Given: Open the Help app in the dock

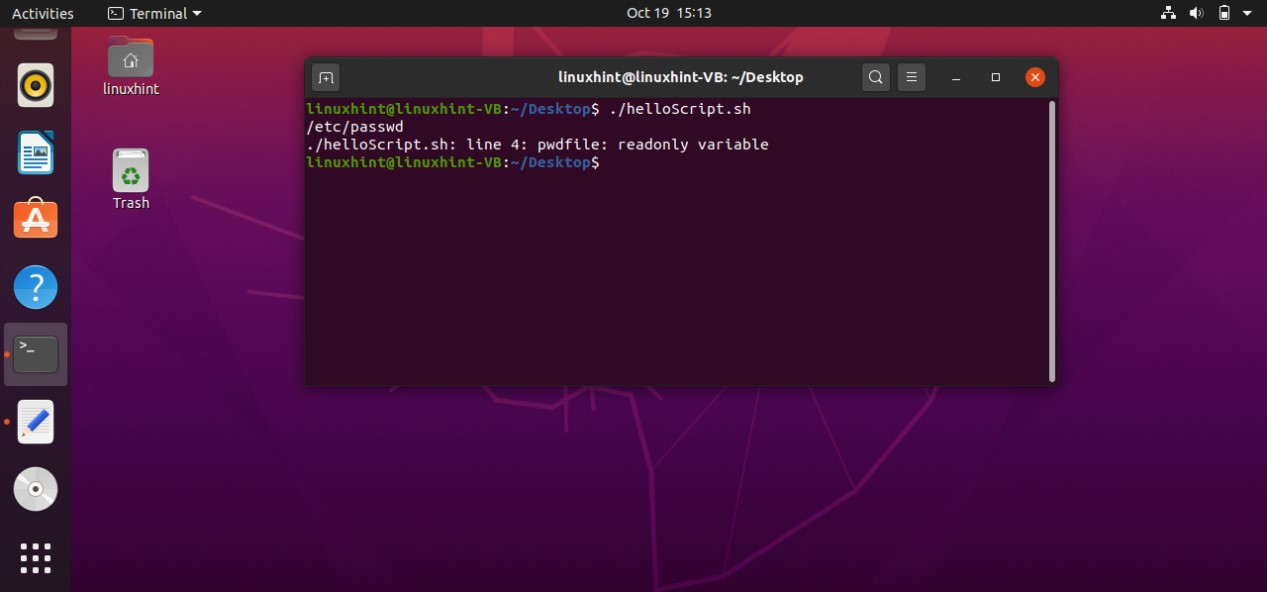Looking at the screenshot, I should 36,288.
